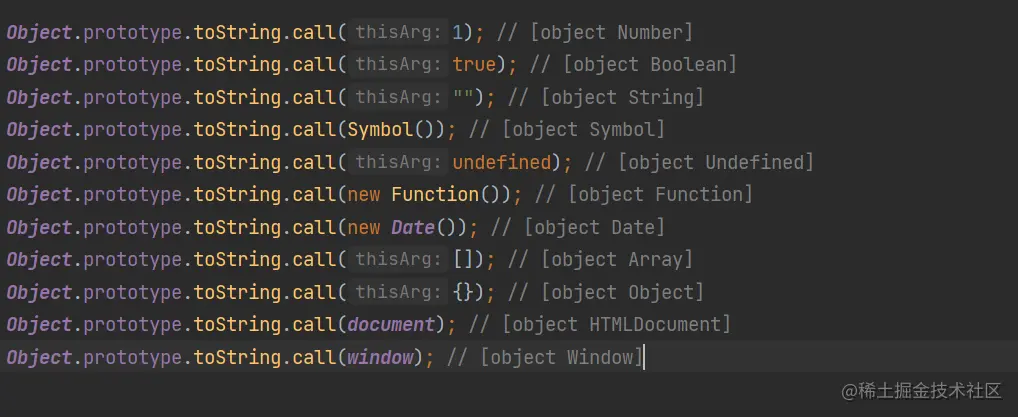Click the comment '[object Boolean]'

pos(650,65)
